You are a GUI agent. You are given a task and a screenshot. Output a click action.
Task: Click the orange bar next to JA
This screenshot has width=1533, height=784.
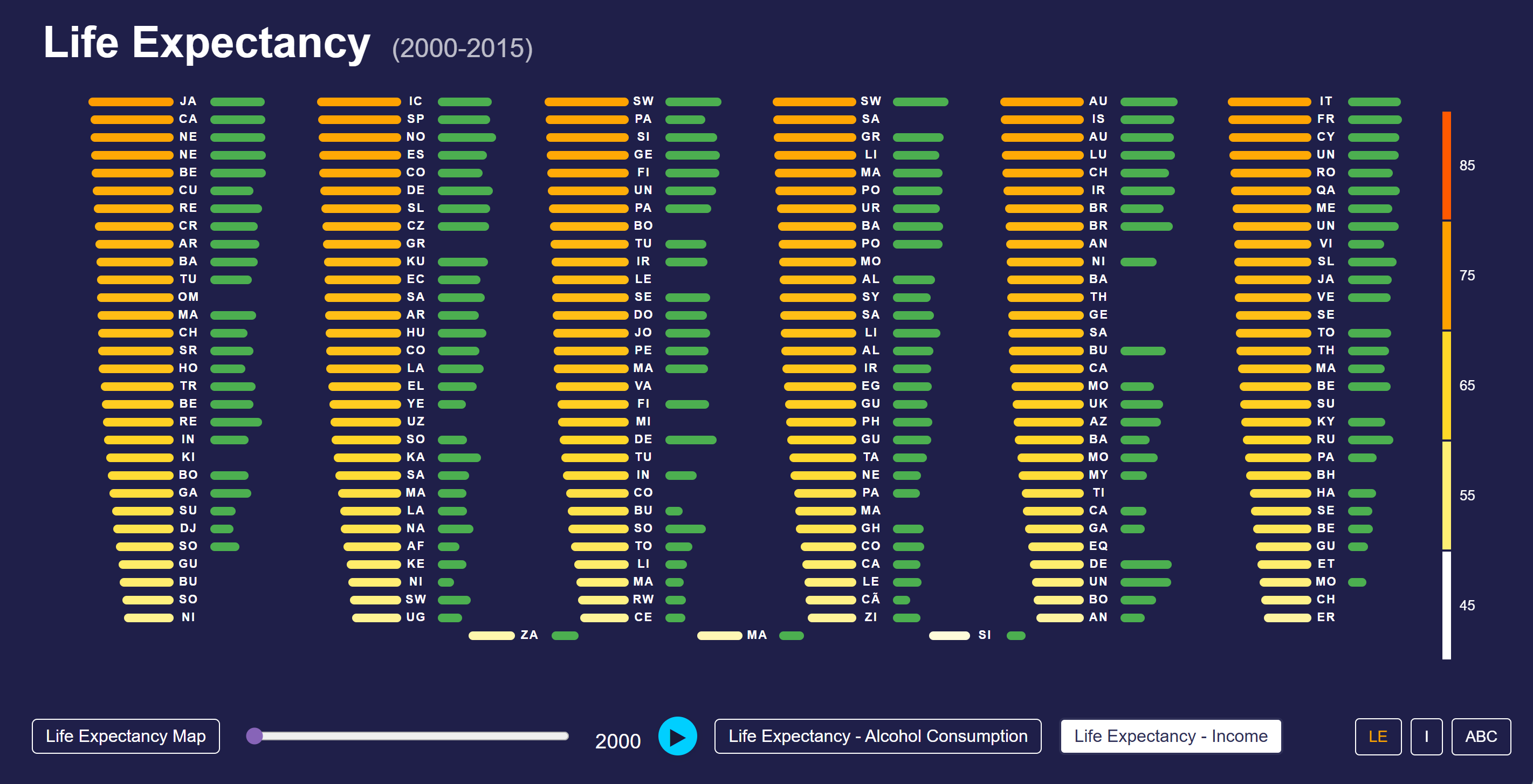[x=131, y=102]
